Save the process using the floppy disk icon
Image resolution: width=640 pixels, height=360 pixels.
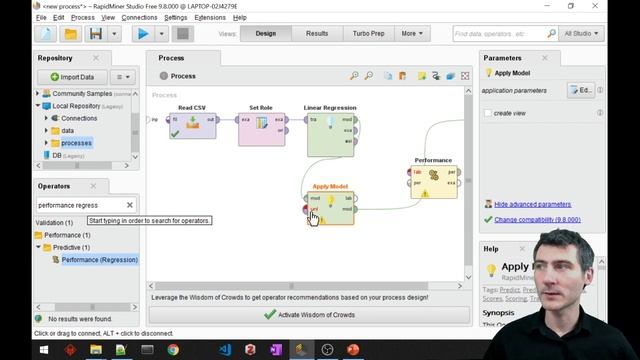96,34
